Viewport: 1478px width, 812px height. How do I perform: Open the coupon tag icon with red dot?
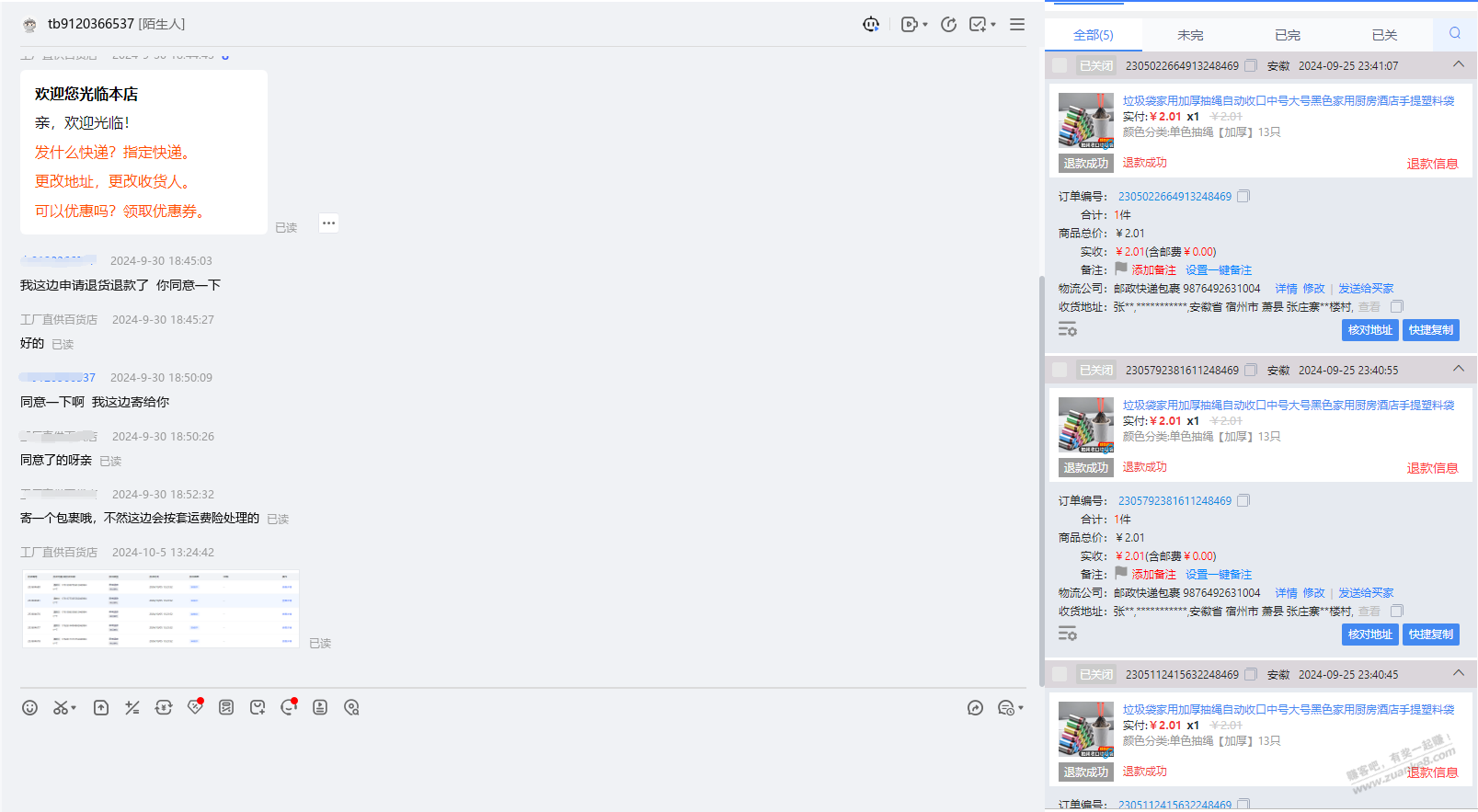pyautogui.click(x=195, y=706)
